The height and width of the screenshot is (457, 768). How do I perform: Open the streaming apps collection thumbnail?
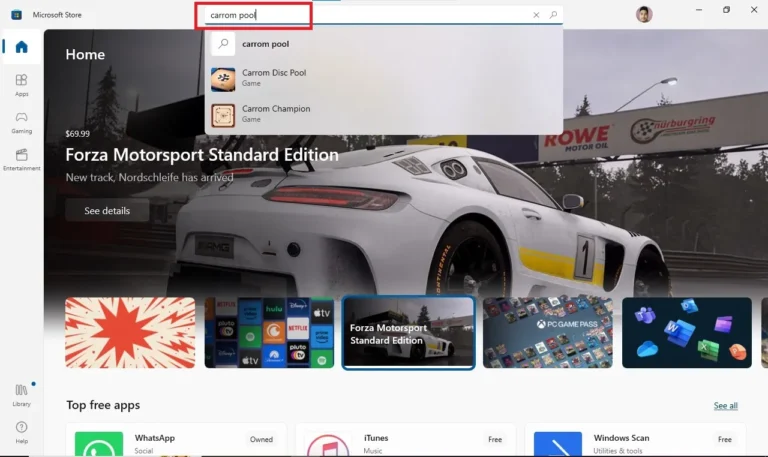[x=268, y=332]
